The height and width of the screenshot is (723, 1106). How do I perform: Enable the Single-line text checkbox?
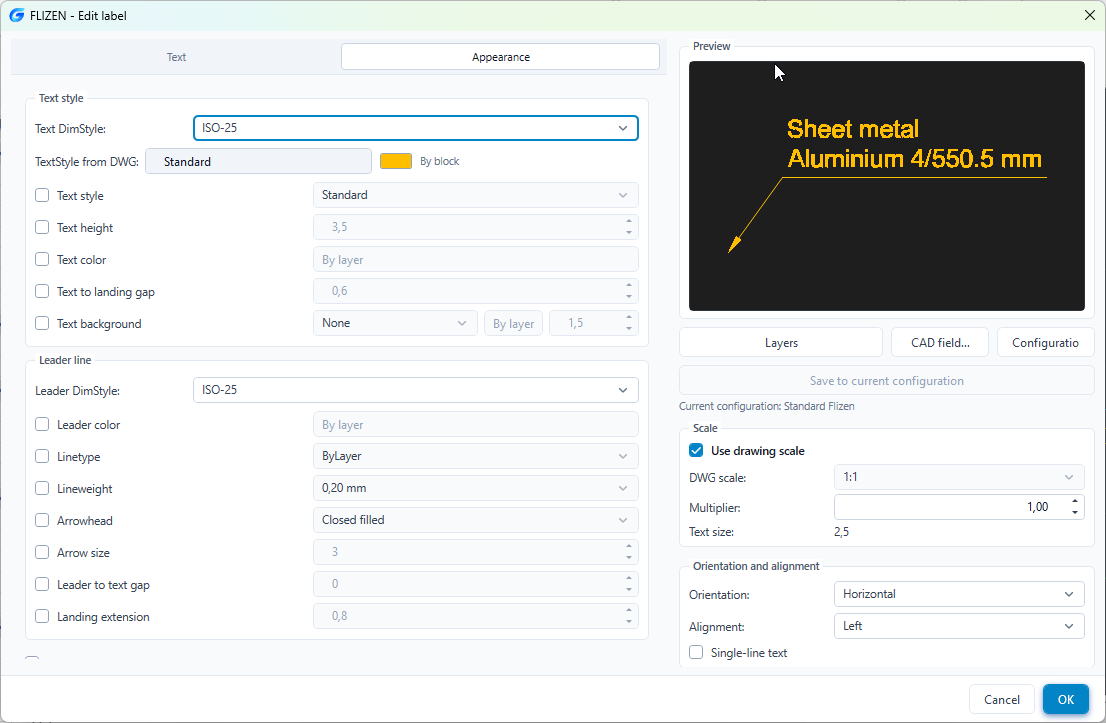(696, 652)
